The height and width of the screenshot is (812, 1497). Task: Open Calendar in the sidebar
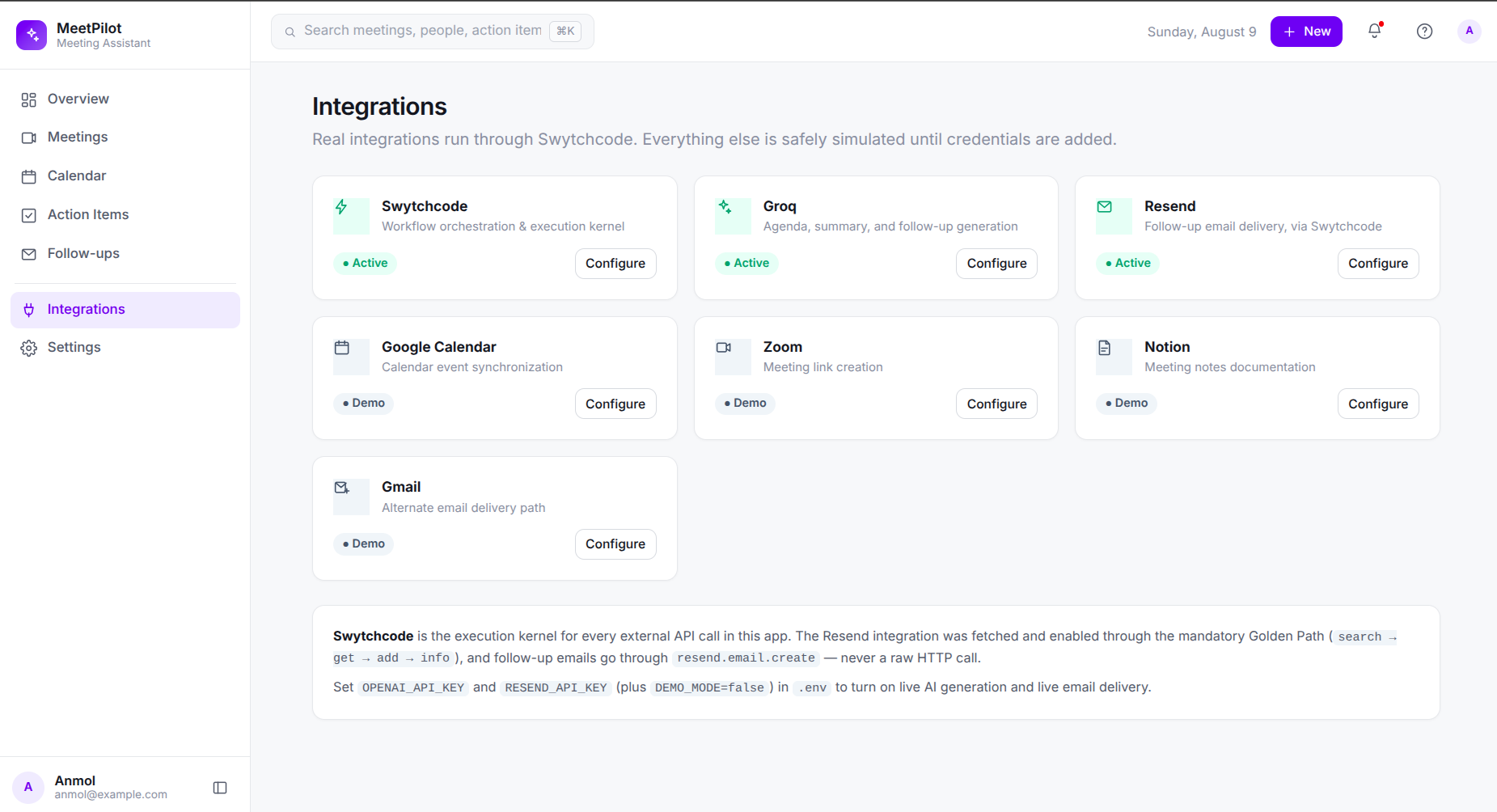coord(125,176)
